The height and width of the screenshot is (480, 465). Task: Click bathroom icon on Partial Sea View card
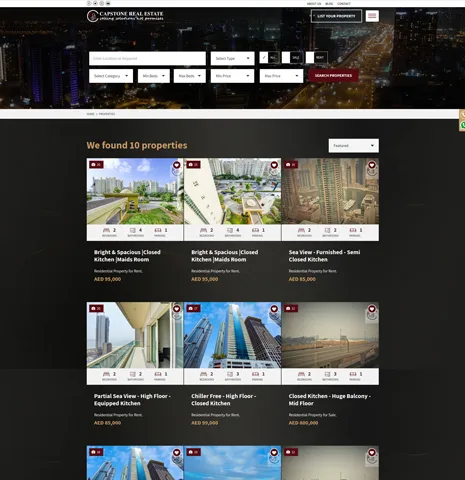pos(133,374)
